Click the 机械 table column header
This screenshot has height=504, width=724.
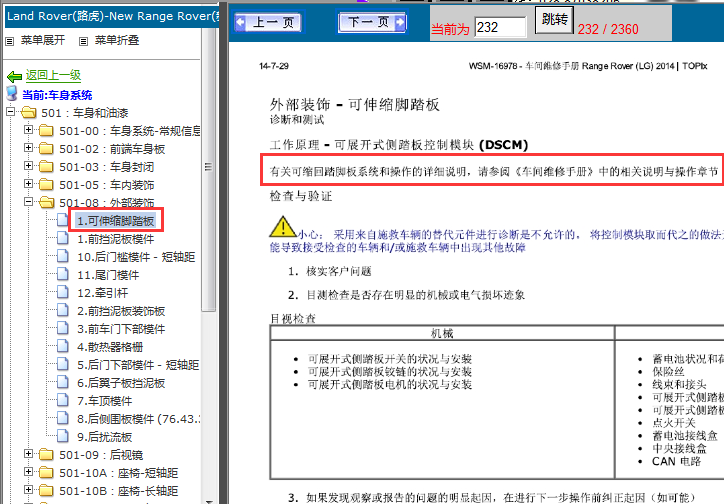coord(442,333)
